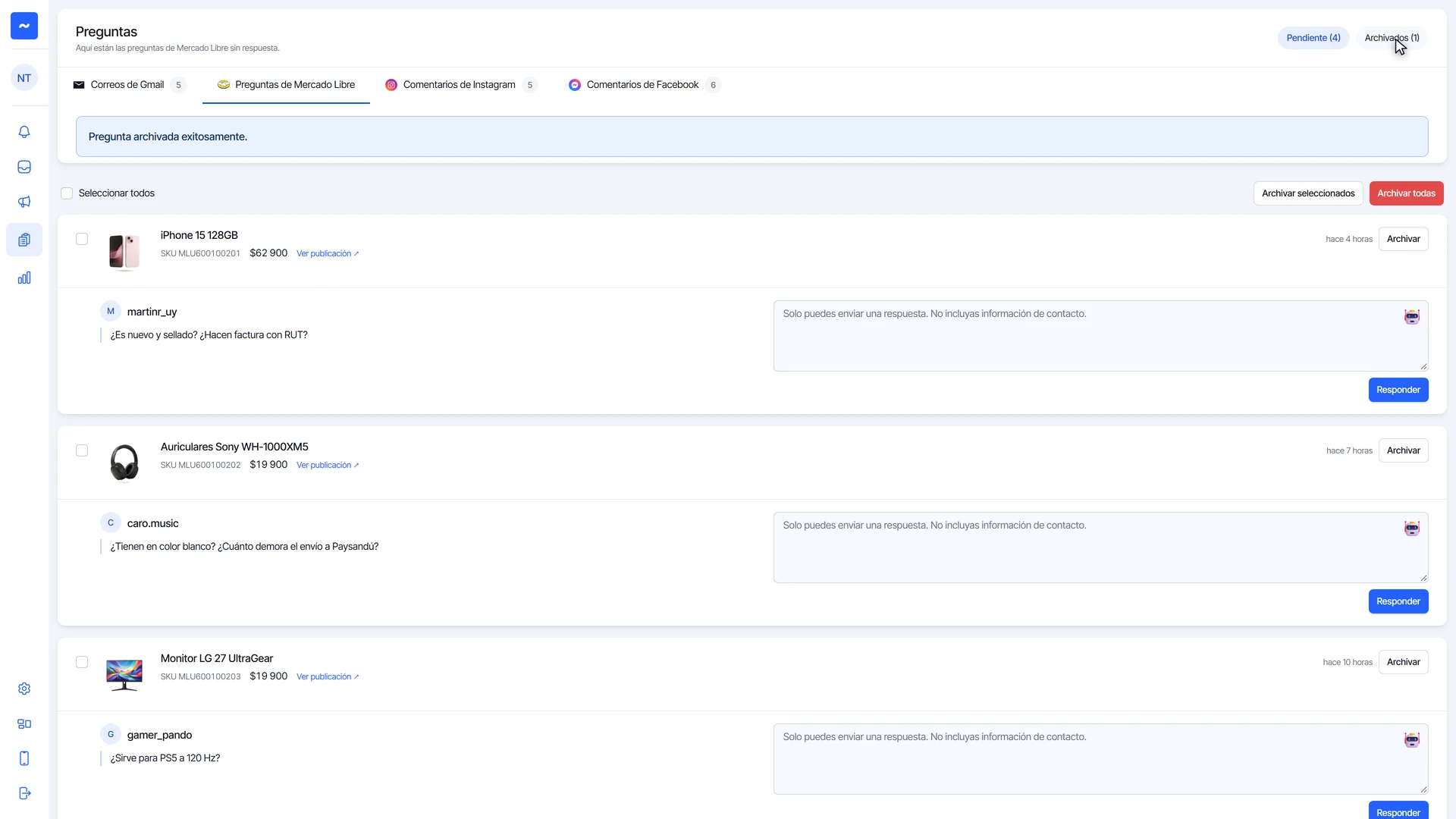Archive the iPhone 15 128GB question
1456x819 pixels.
tap(1403, 239)
